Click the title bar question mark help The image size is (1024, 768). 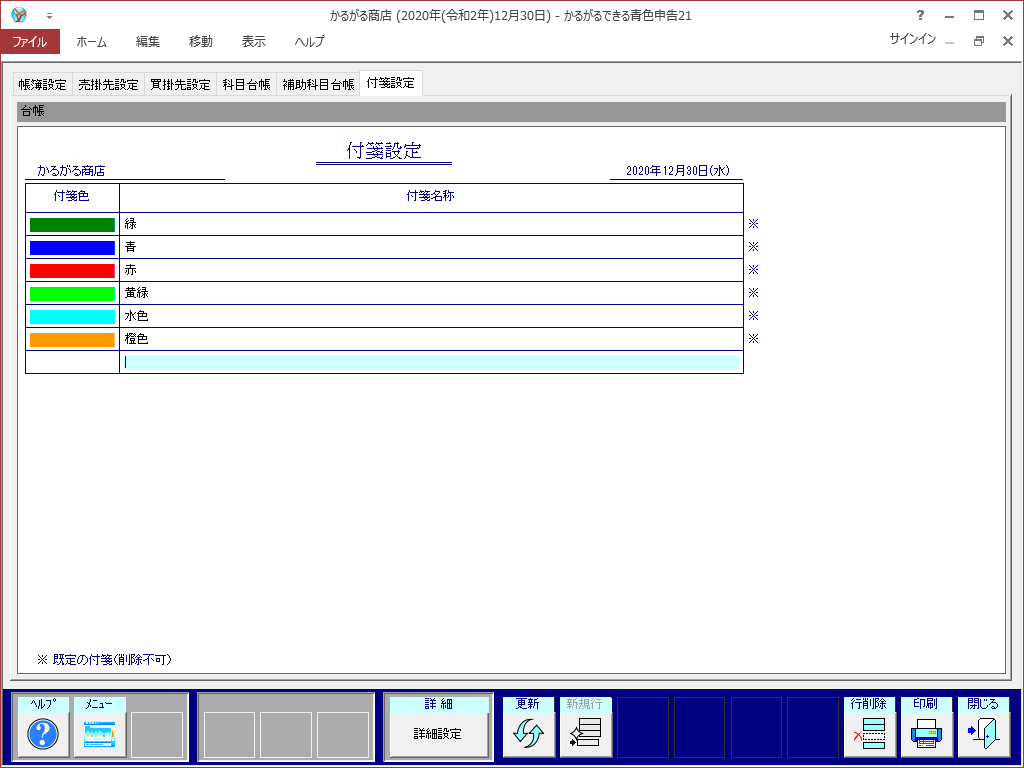[920, 15]
